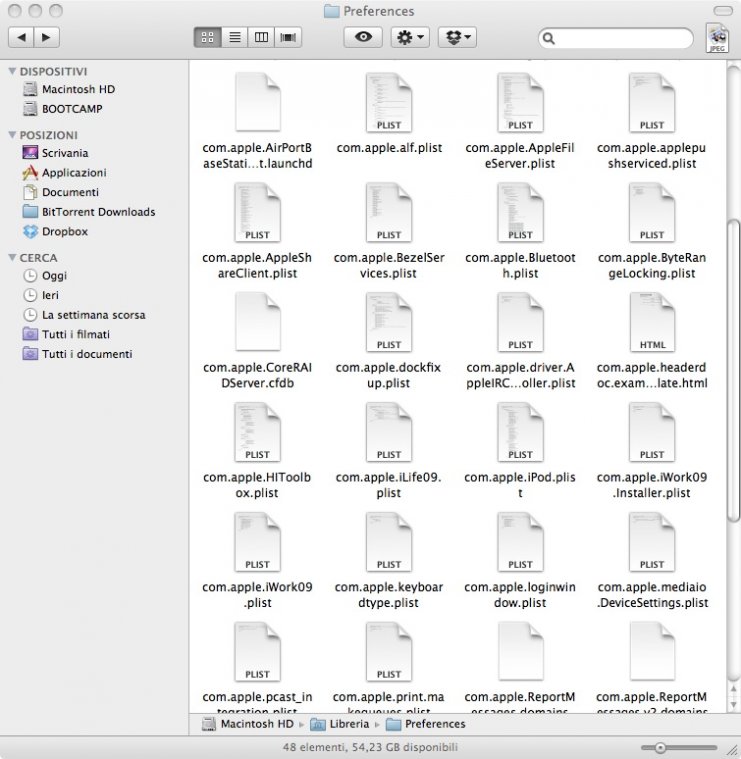
Task: Click Preferences in the path bar
Action: tap(425, 724)
